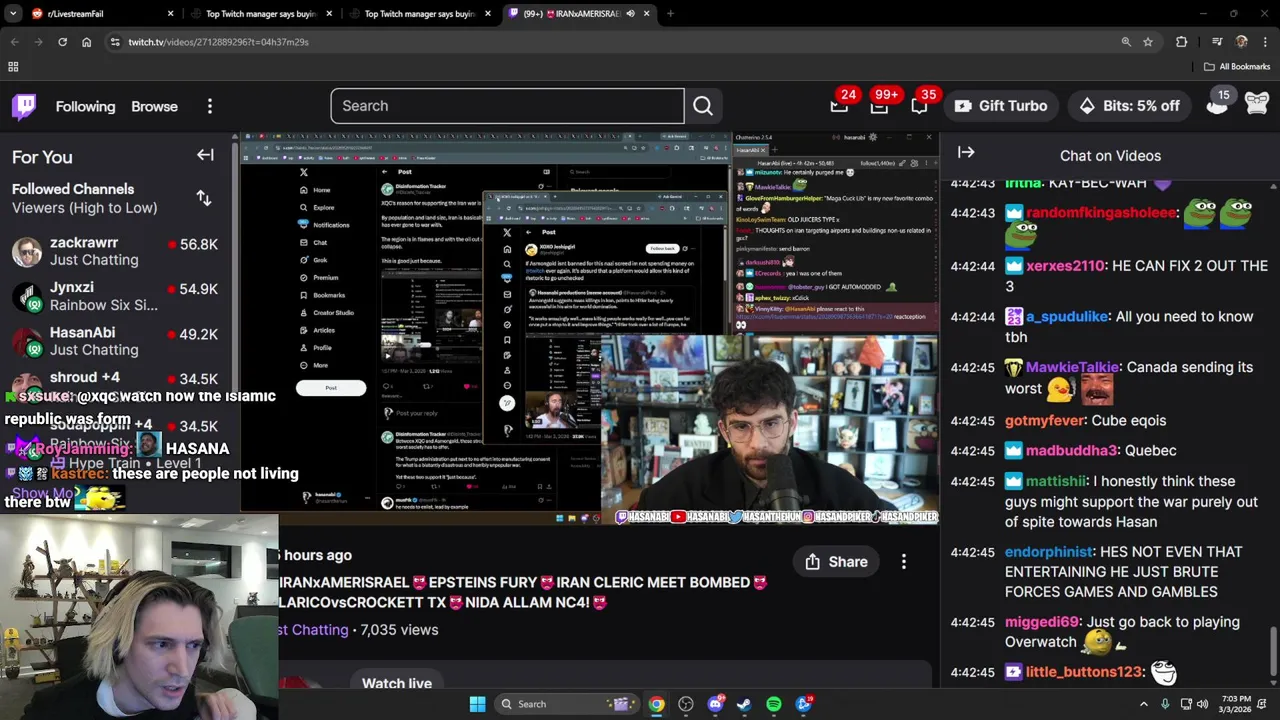The height and width of the screenshot is (720, 1280).
Task: Open the network icon flyout in tray
Action: coord(1185,704)
